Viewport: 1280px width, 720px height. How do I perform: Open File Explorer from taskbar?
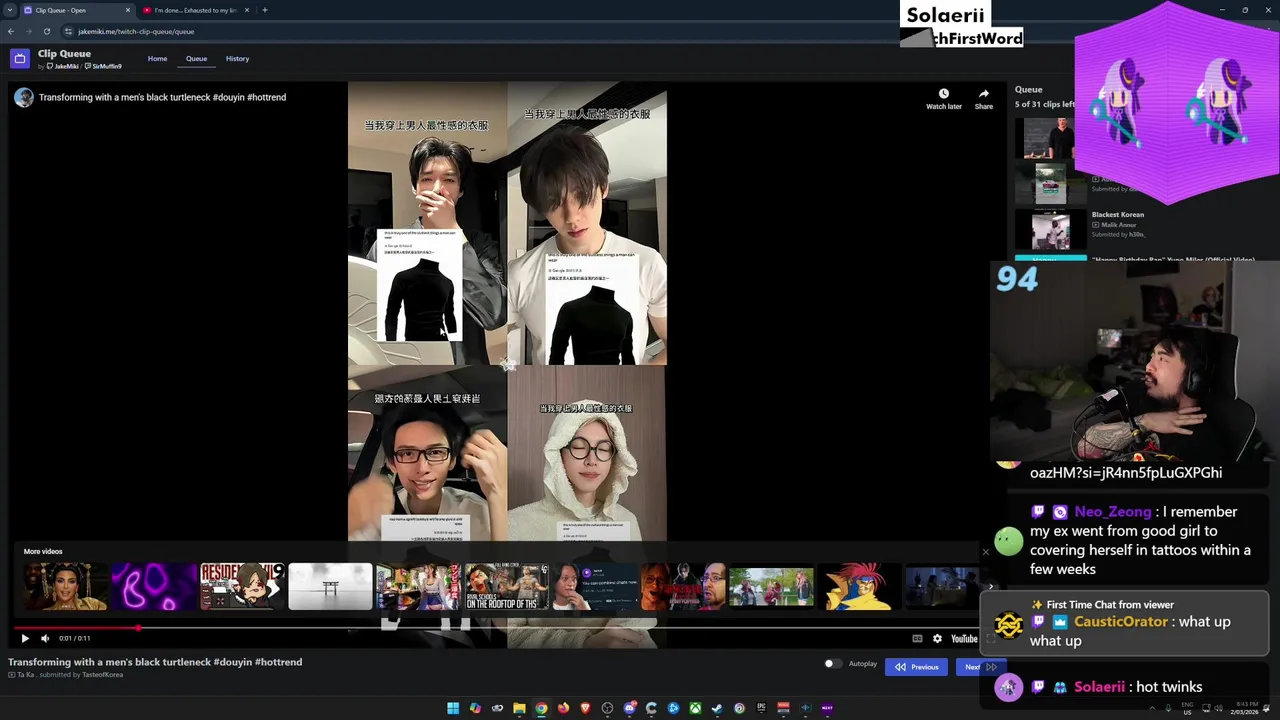tap(519, 708)
